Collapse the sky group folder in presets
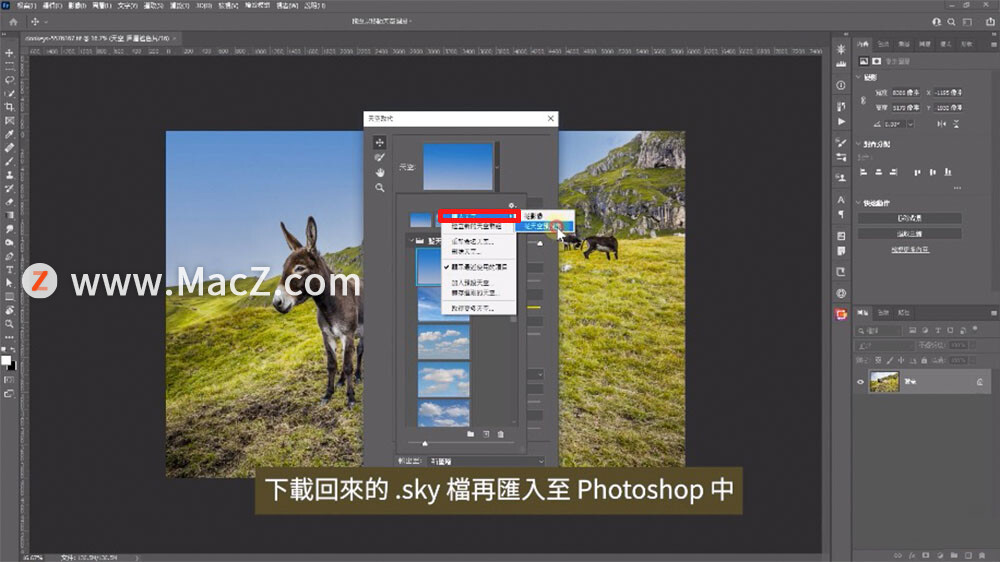The image size is (1000, 562). pyautogui.click(x=411, y=240)
